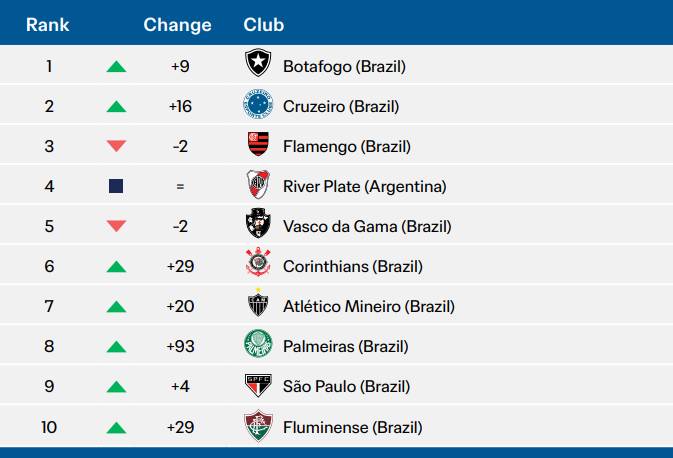Click the +93 change value

point(180,347)
